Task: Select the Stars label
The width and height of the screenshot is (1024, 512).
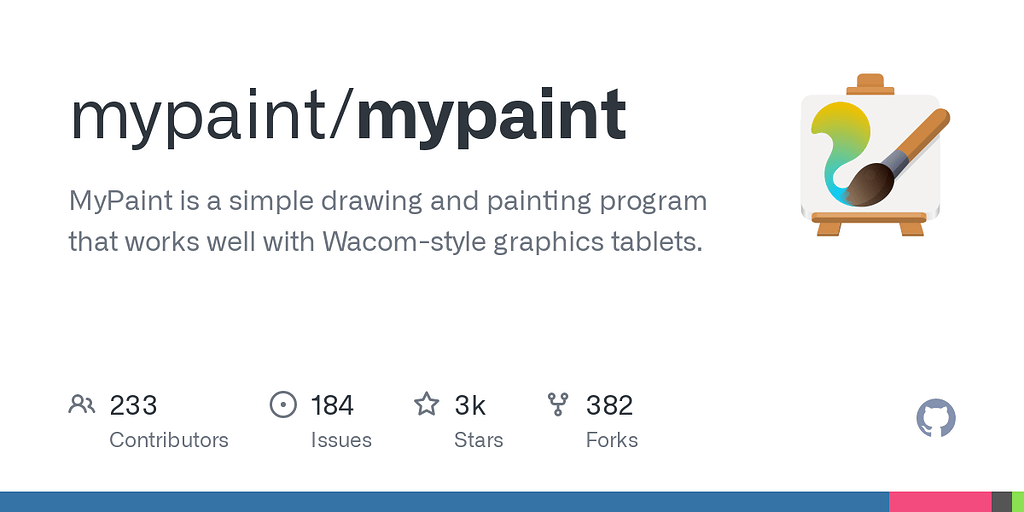Action: (x=479, y=440)
